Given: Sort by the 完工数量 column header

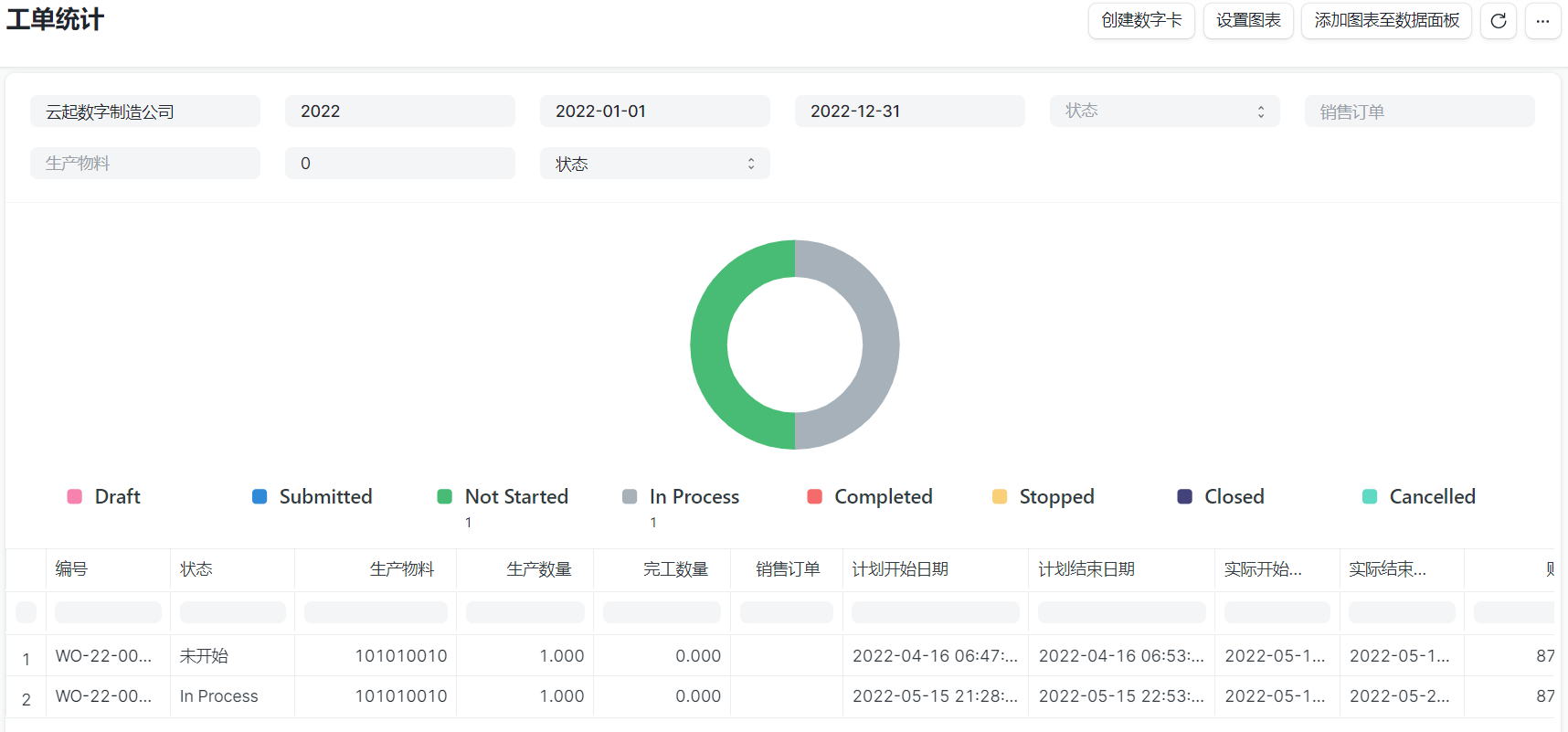Looking at the screenshot, I should pyautogui.click(x=662, y=569).
